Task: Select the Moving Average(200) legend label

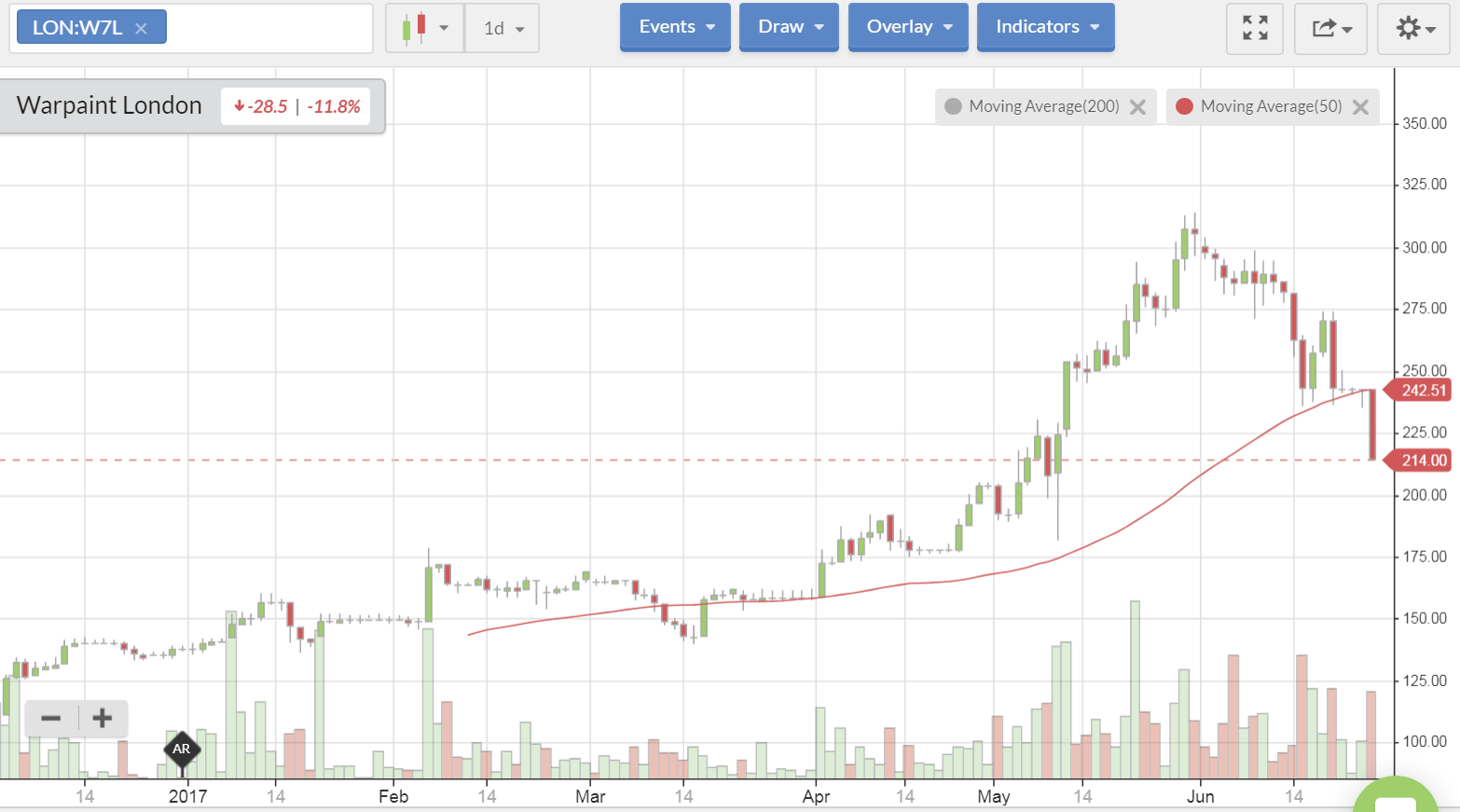Action: pos(1044,106)
